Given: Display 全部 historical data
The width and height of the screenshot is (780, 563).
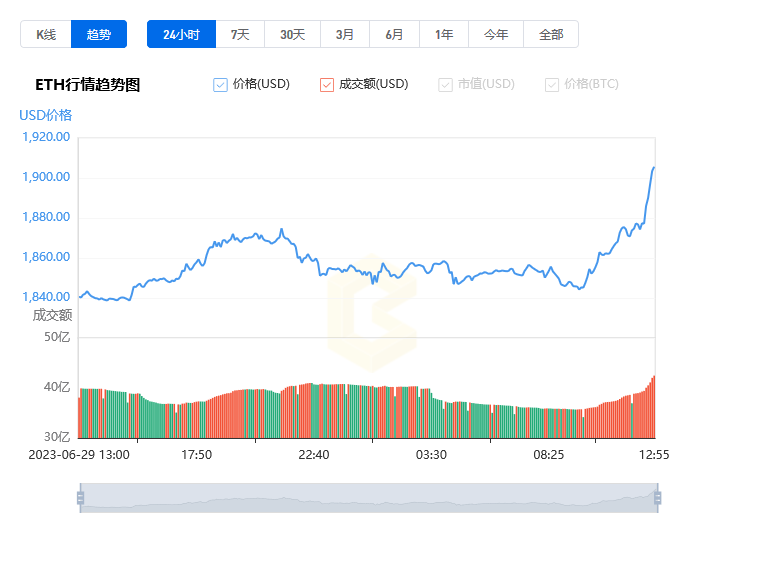Looking at the screenshot, I should pos(551,34).
